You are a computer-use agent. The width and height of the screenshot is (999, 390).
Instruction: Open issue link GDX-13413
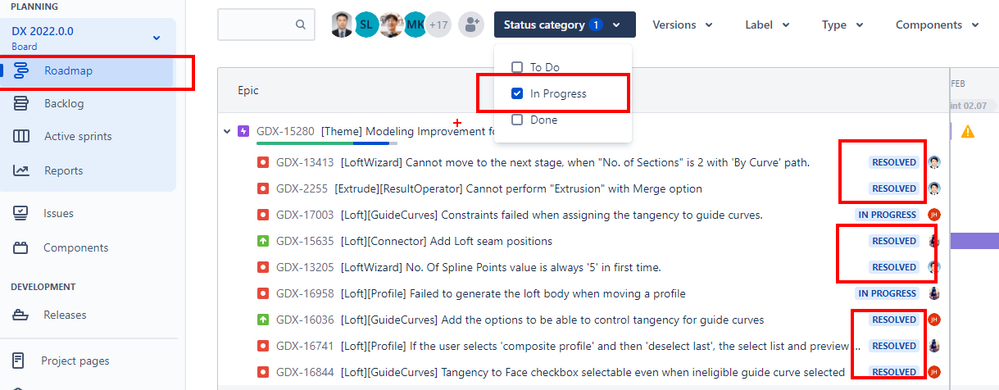(x=305, y=162)
